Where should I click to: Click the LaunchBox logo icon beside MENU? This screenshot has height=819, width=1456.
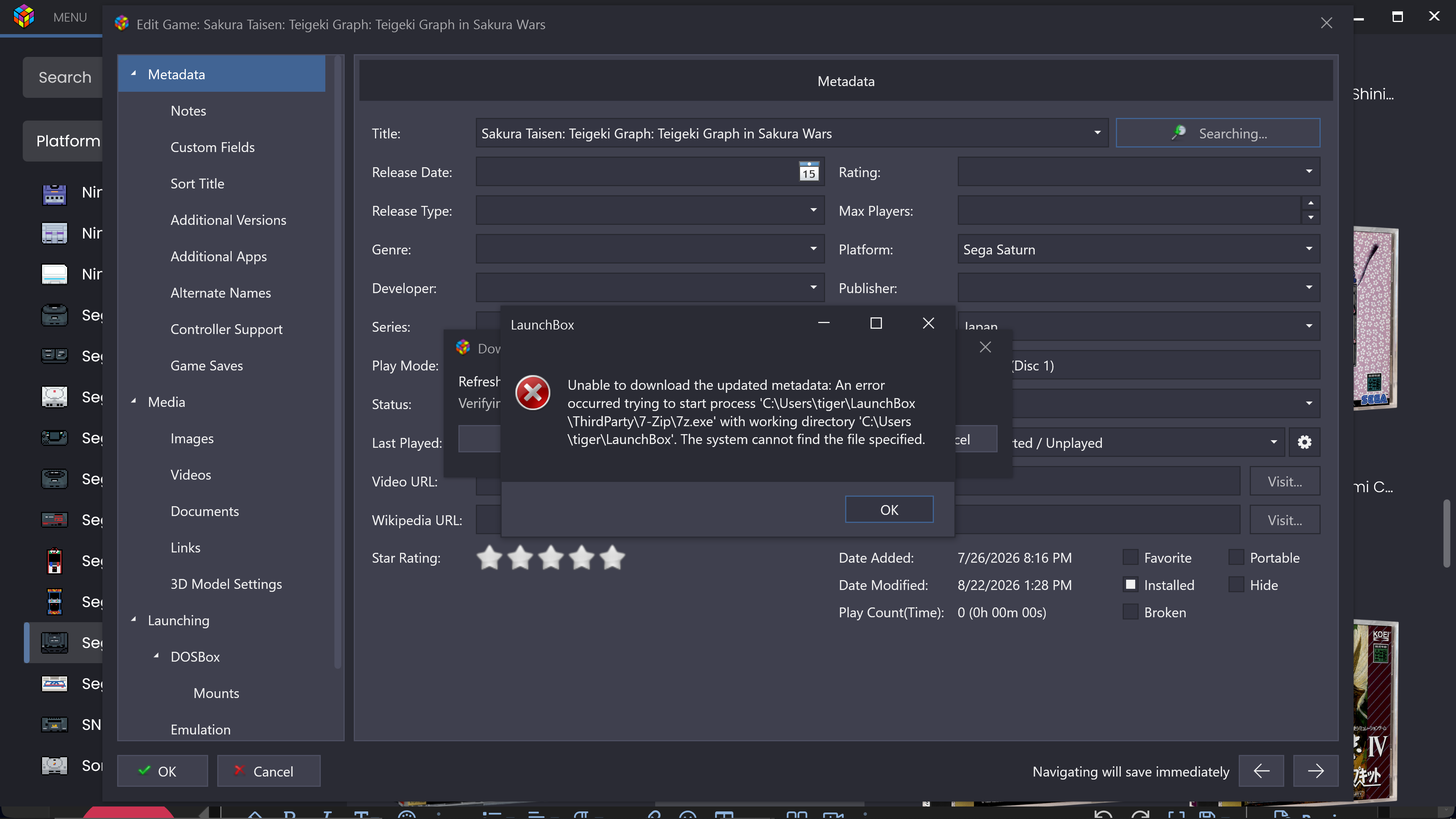pyautogui.click(x=24, y=16)
